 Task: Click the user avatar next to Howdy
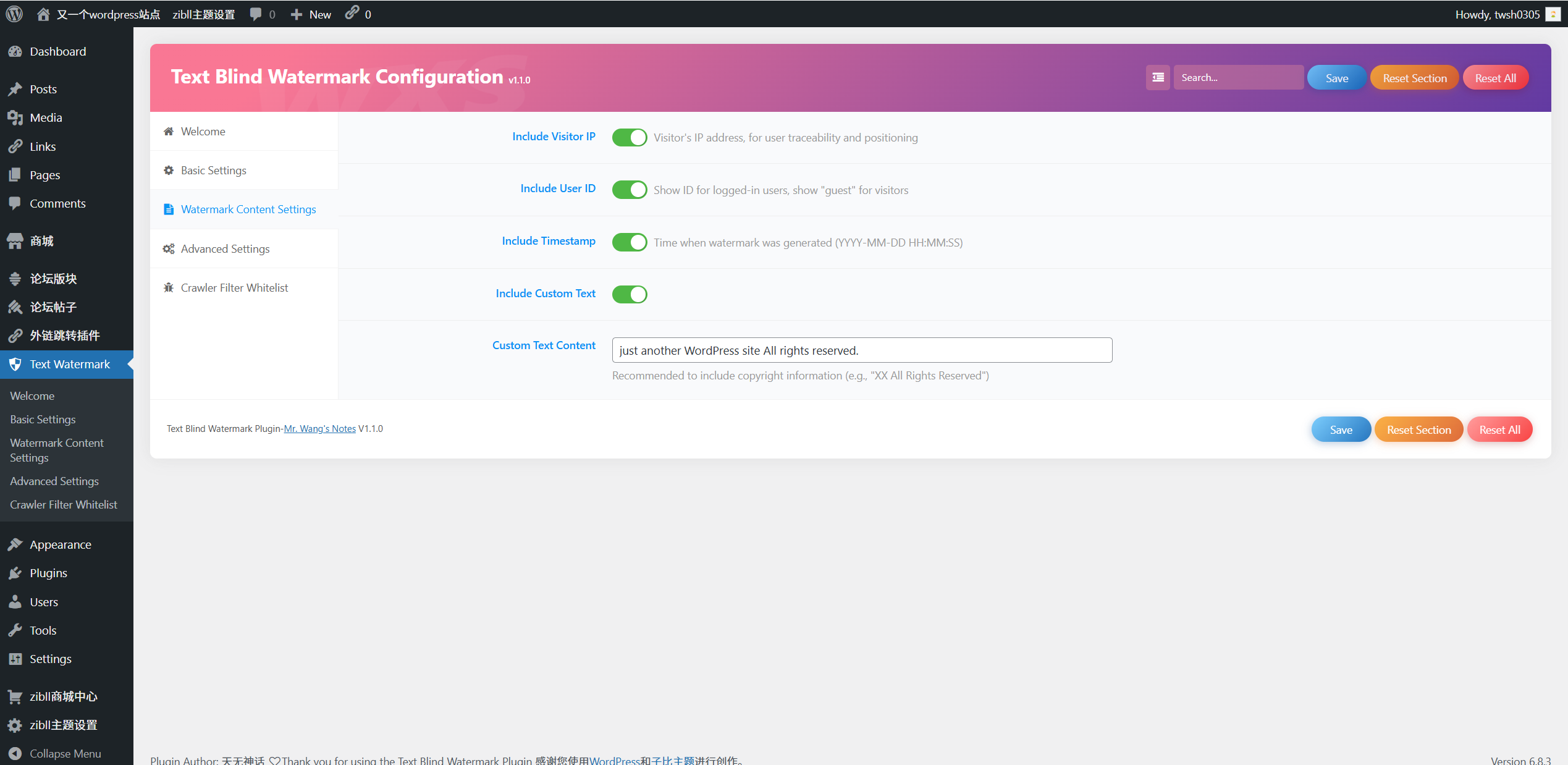coord(1553,14)
